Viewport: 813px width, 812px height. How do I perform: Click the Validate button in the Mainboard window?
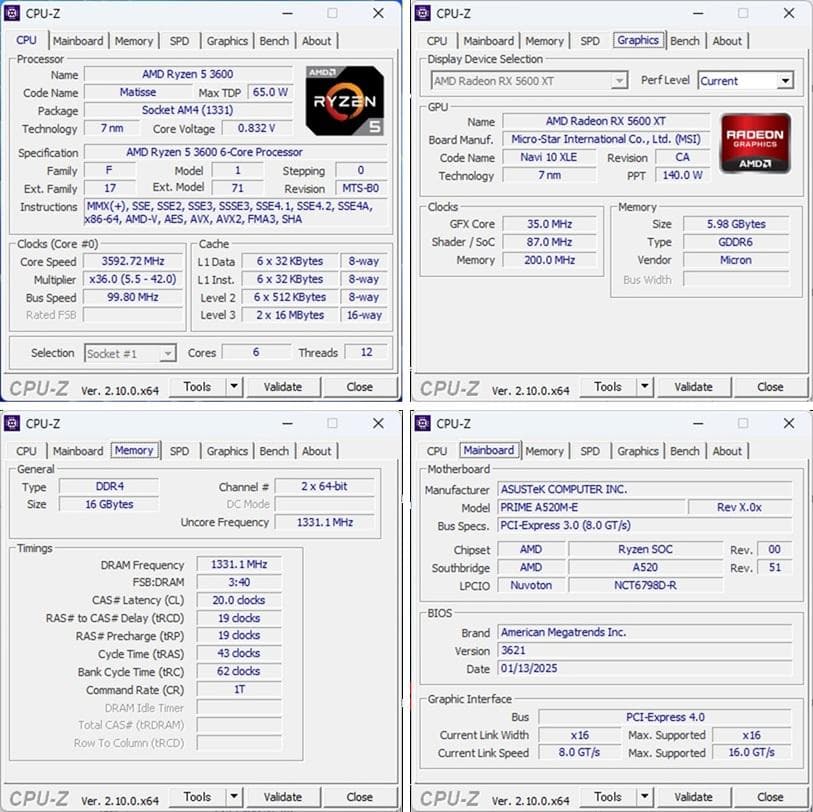coord(693,797)
